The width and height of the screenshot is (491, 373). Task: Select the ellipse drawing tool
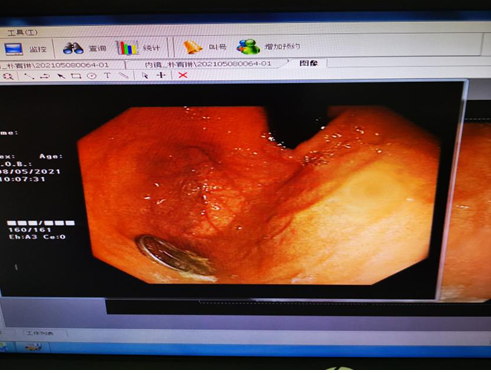point(92,76)
